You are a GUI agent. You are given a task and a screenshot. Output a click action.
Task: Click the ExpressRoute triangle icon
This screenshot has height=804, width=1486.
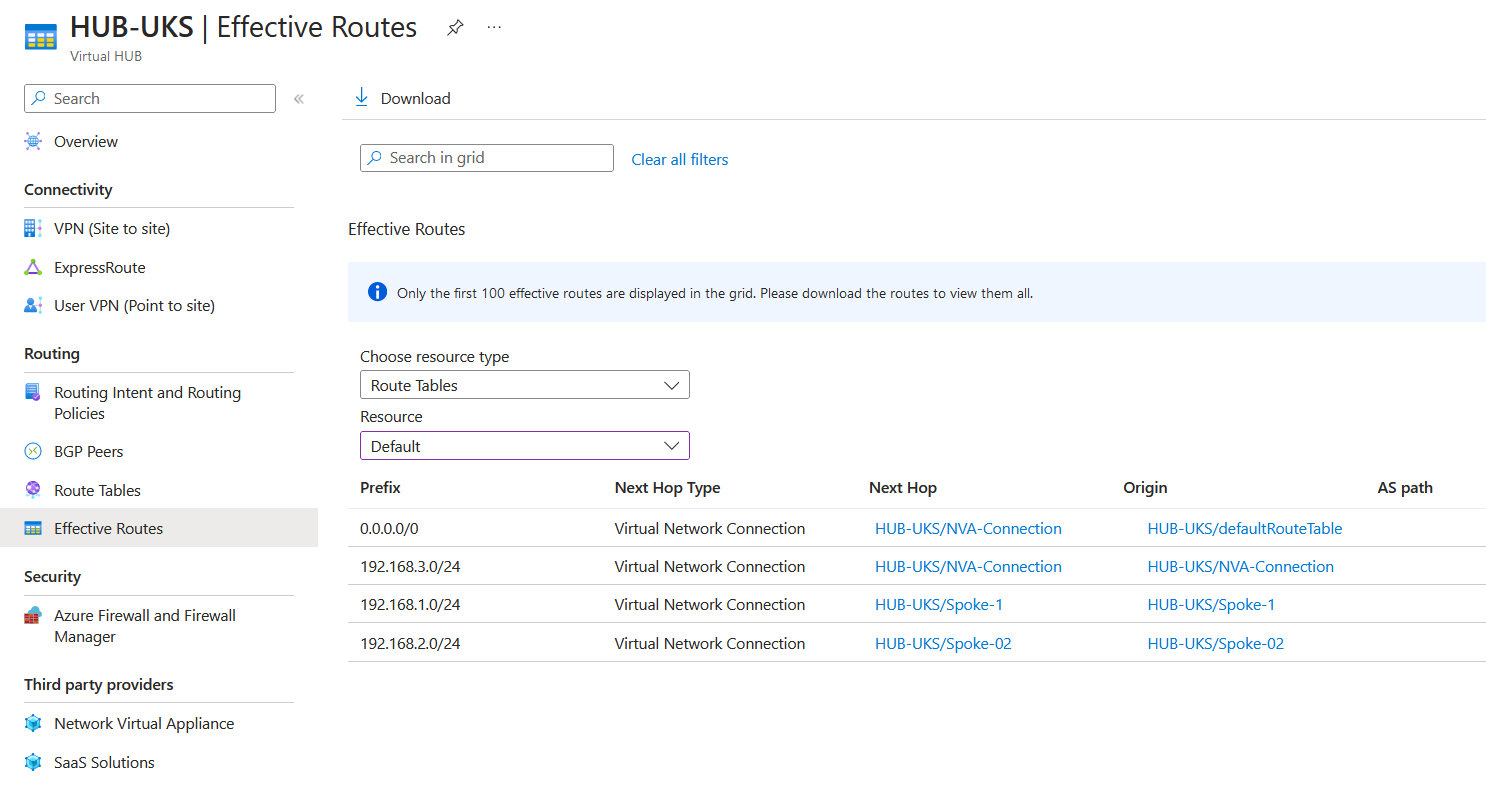(x=33, y=268)
